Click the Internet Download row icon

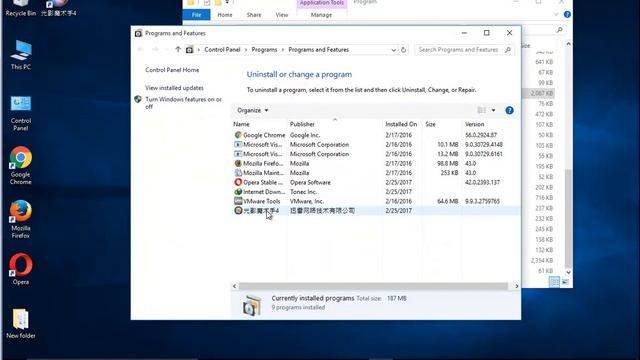[238, 191]
